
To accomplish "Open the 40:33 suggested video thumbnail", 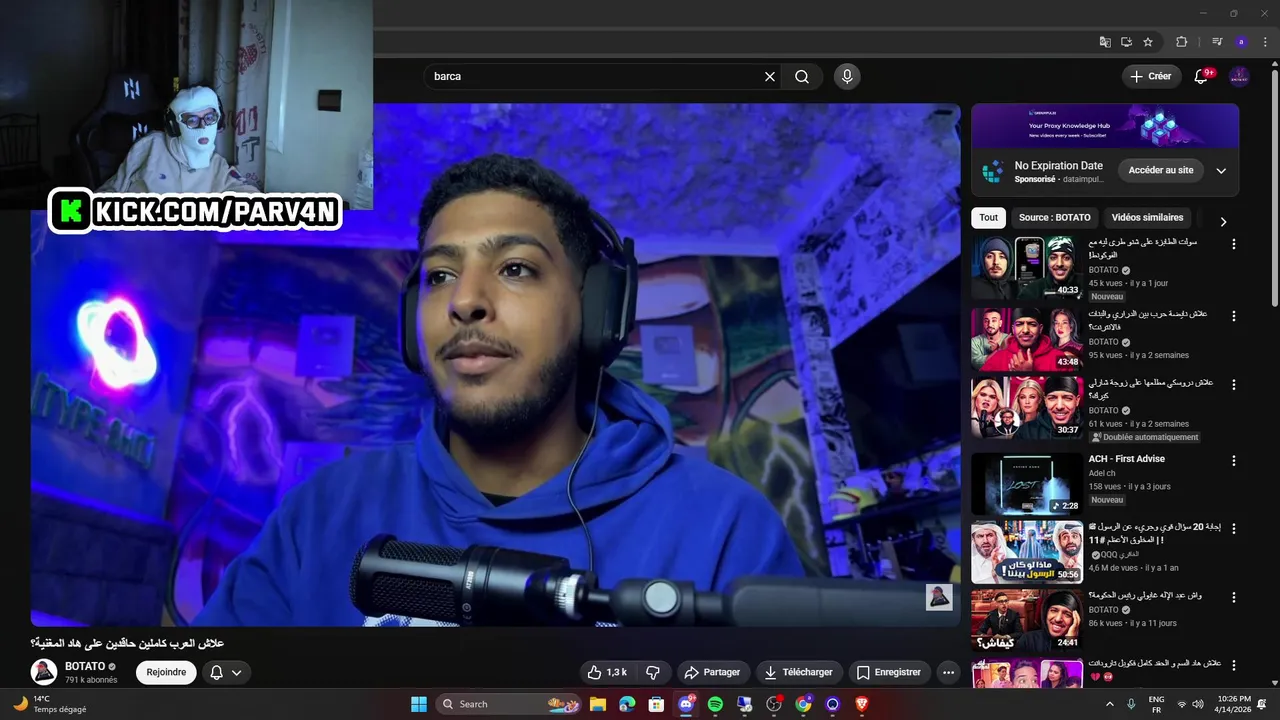I will (x=1027, y=267).
